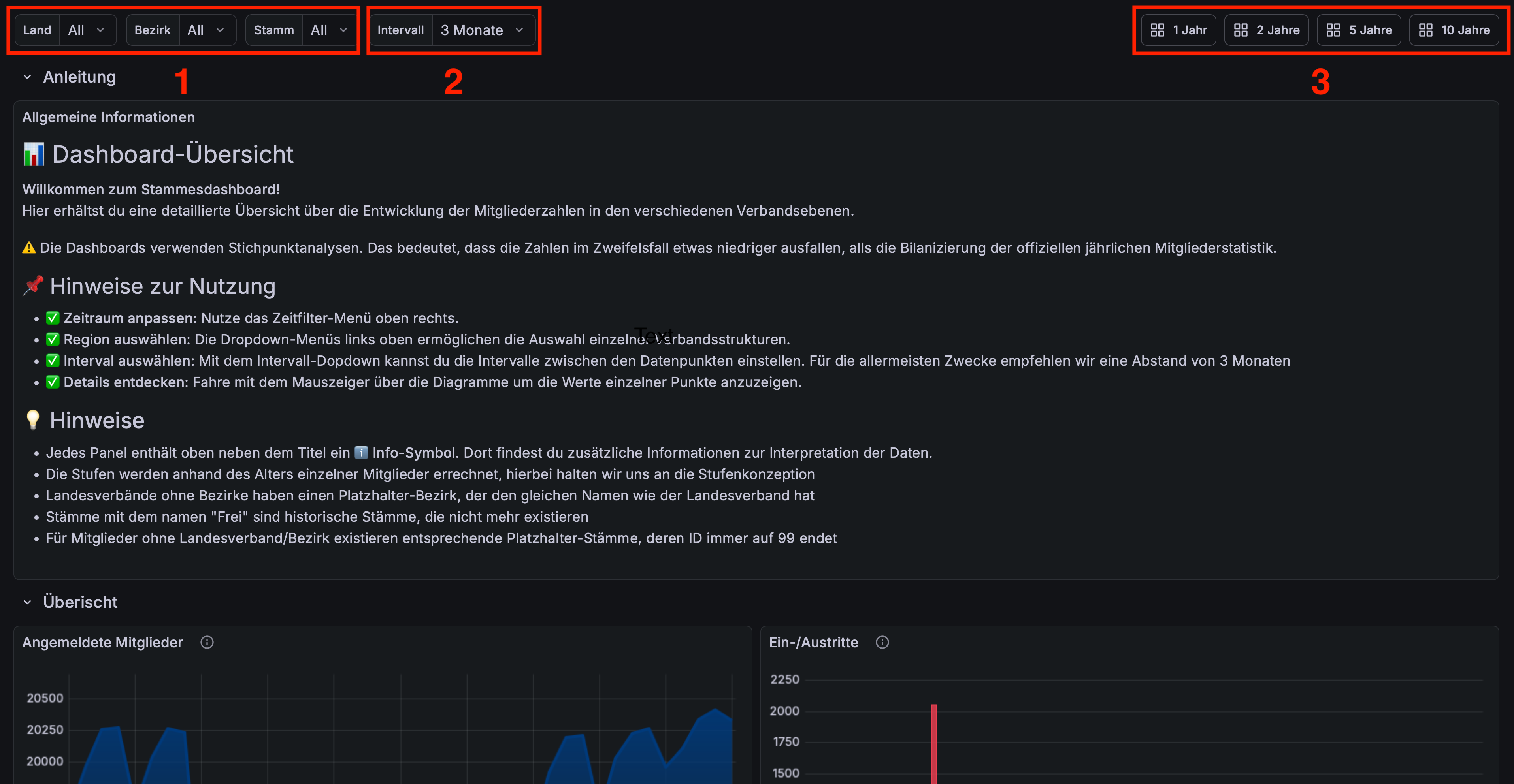Open the Angemeldete Mitglieder panel title menu
The image size is (1514, 784).
102,642
